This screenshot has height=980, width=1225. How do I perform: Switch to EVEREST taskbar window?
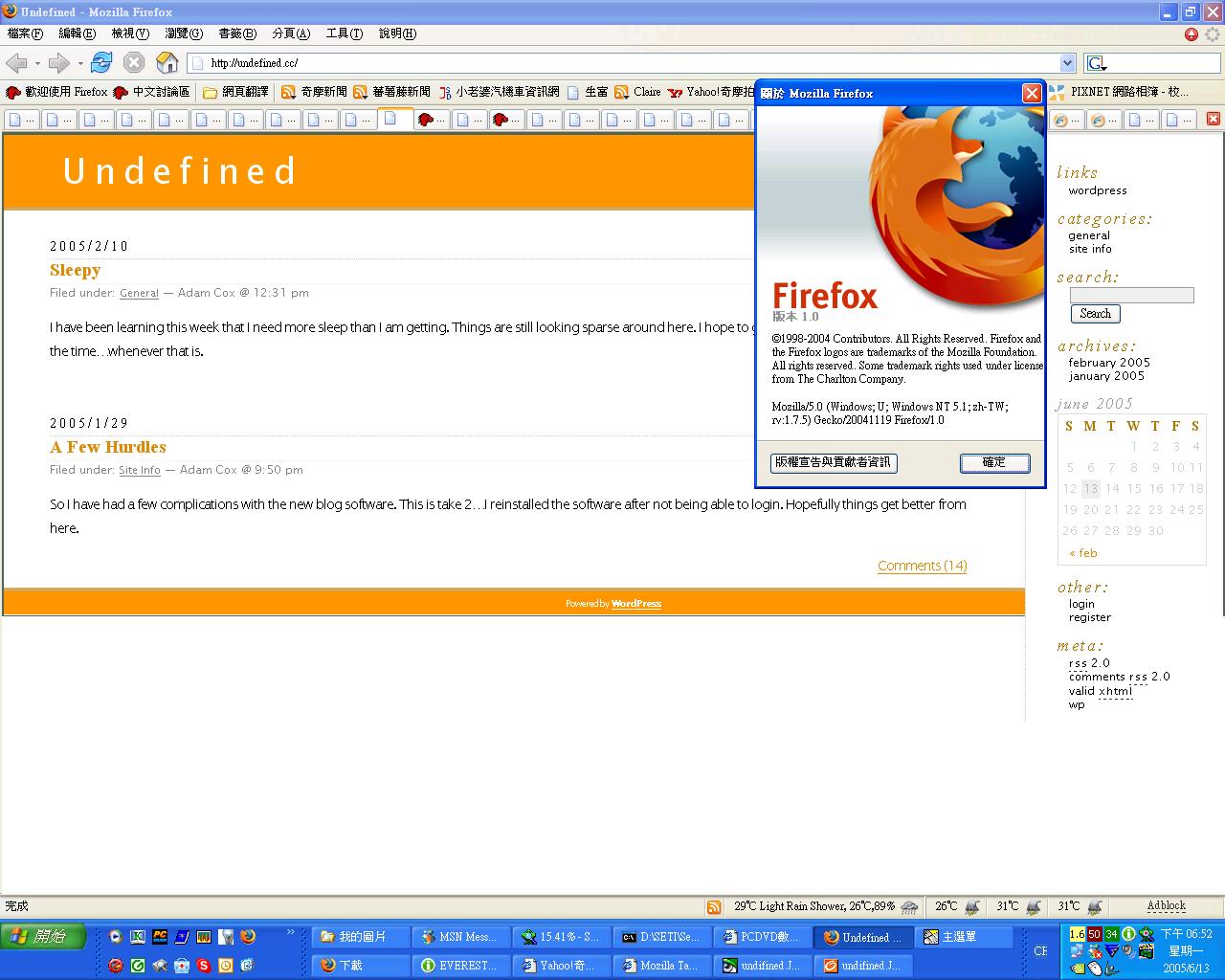462,966
